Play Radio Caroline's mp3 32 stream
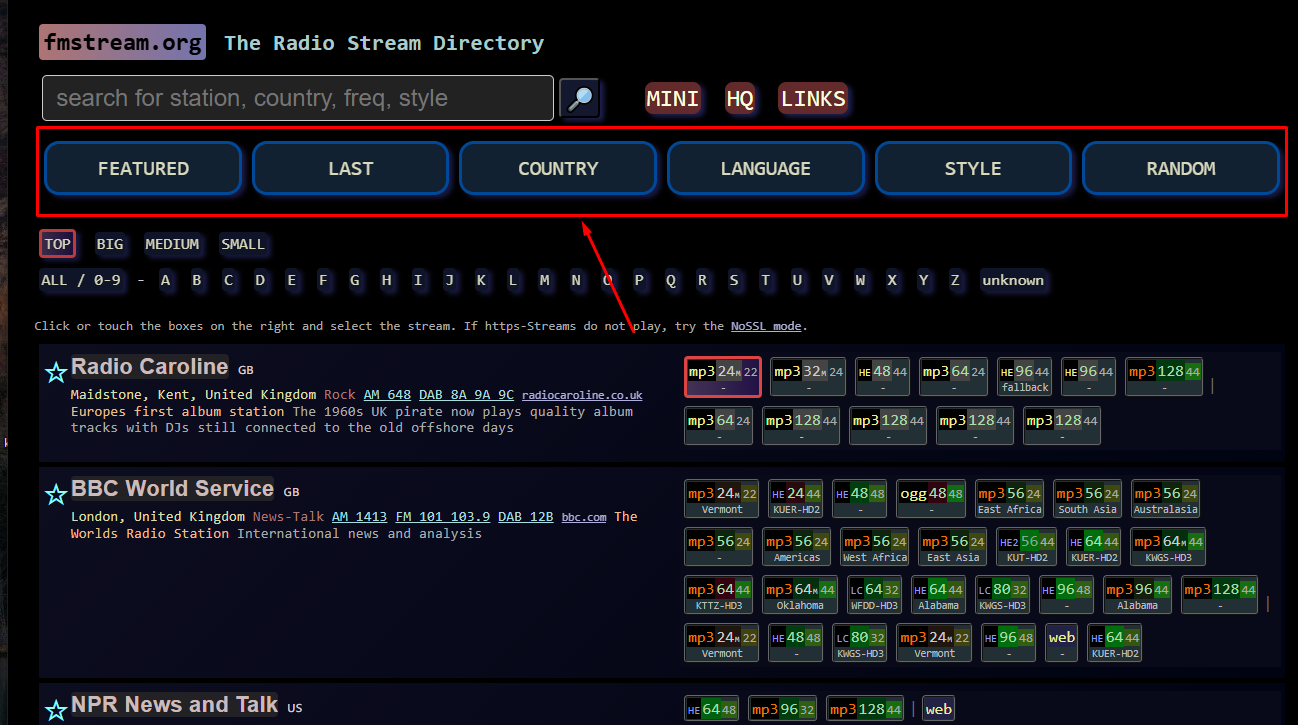1298x725 pixels. coord(808,376)
